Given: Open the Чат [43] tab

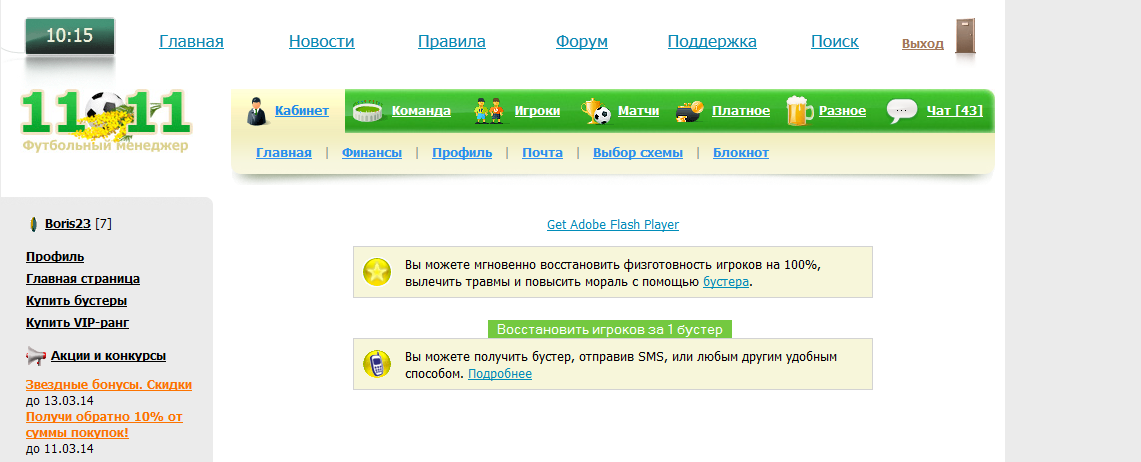Looking at the screenshot, I should point(954,111).
